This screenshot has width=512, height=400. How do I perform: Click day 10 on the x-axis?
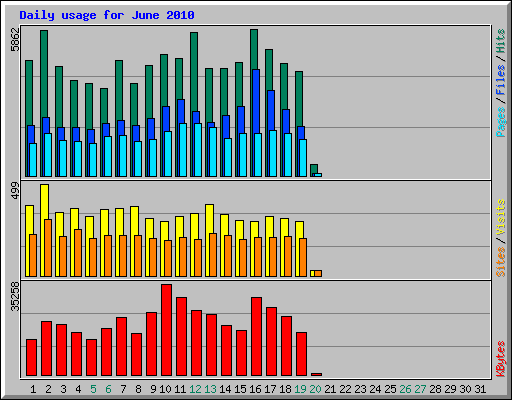tap(165, 389)
